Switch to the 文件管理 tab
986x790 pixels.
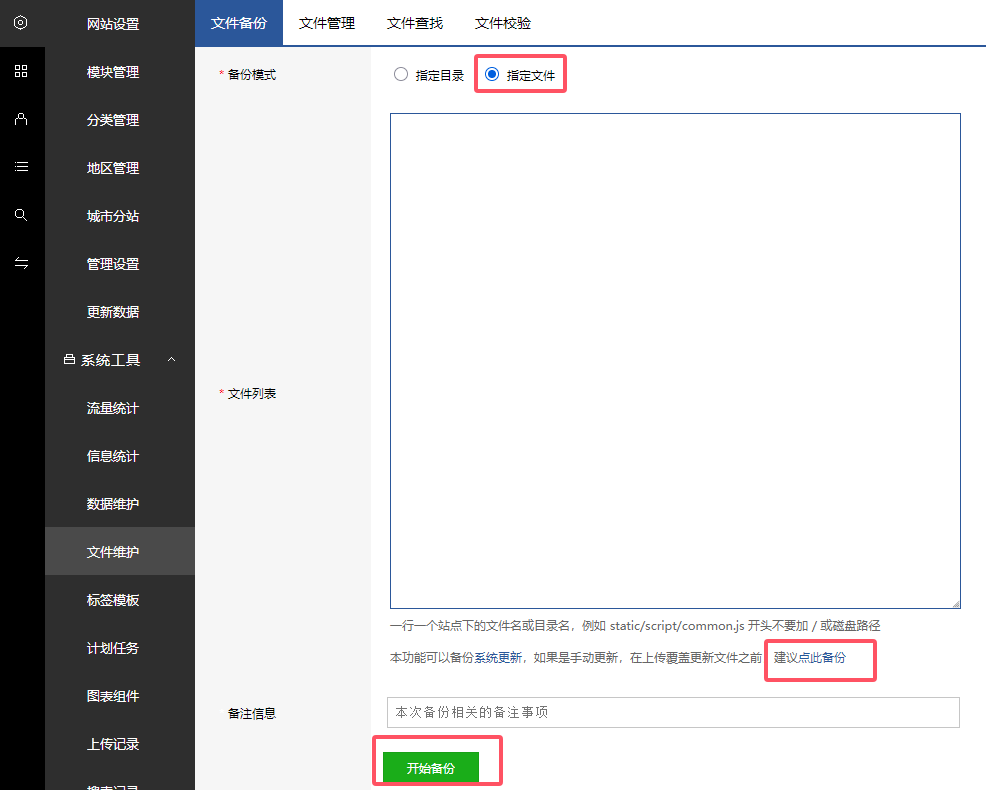pos(327,23)
